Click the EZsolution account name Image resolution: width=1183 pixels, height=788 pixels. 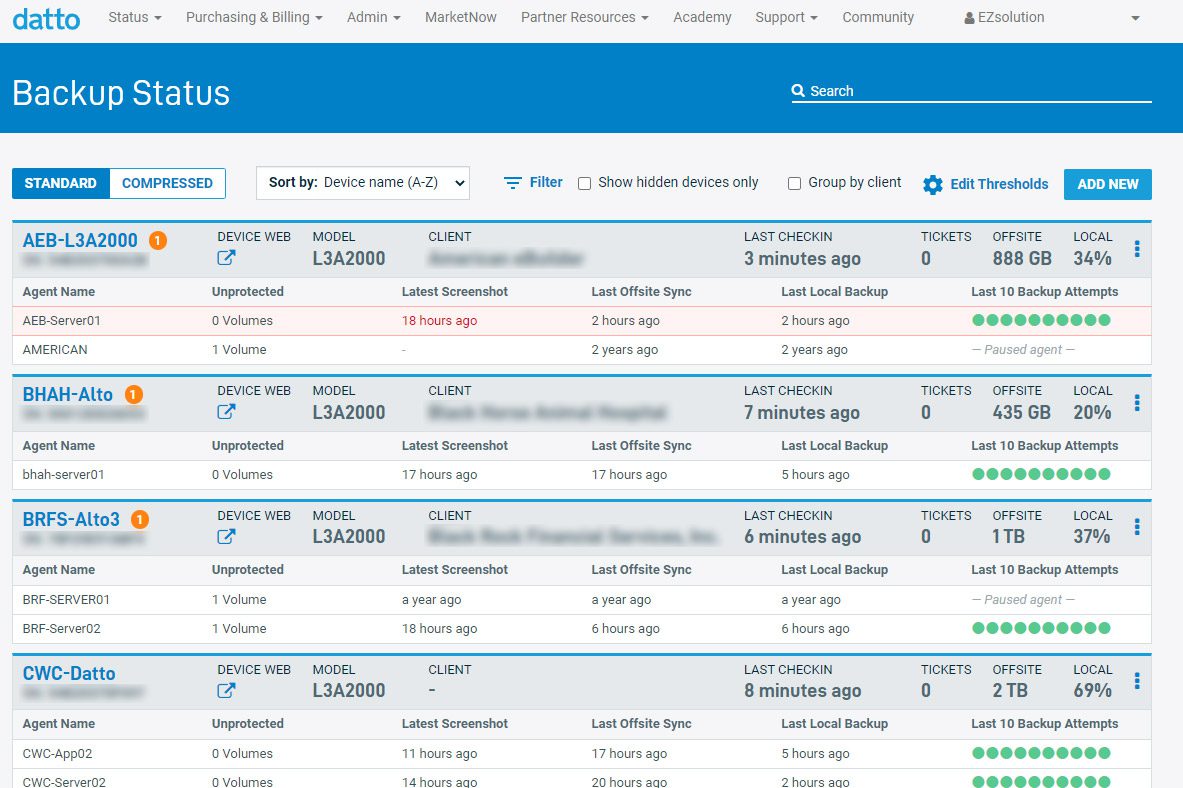pos(1011,17)
